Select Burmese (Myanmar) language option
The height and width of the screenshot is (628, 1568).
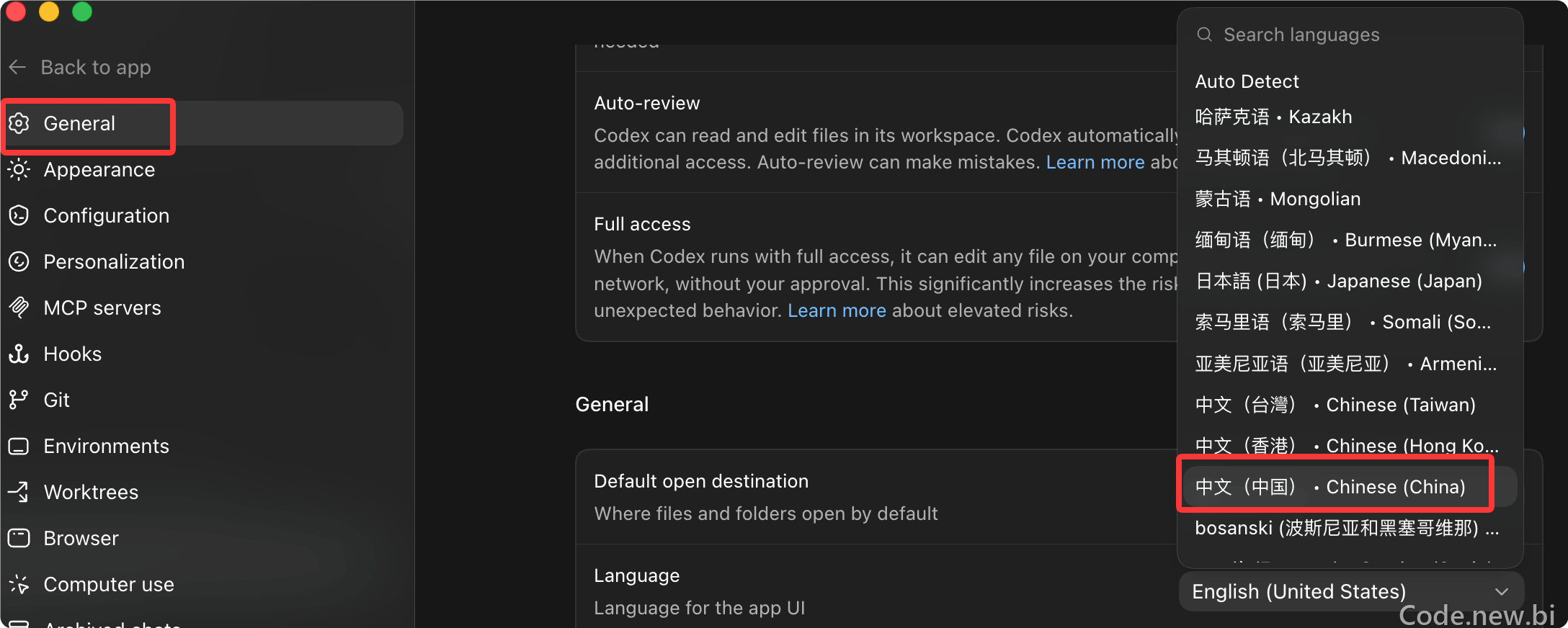(x=1350, y=240)
